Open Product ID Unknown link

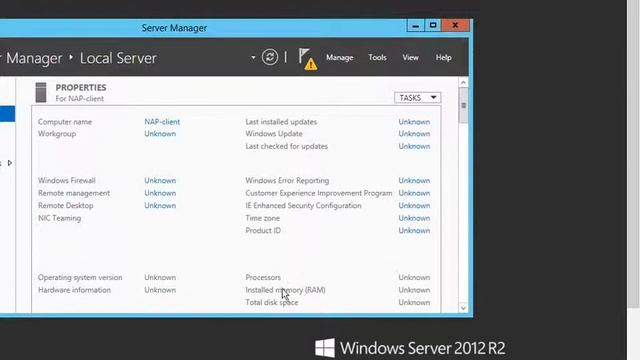pos(414,231)
